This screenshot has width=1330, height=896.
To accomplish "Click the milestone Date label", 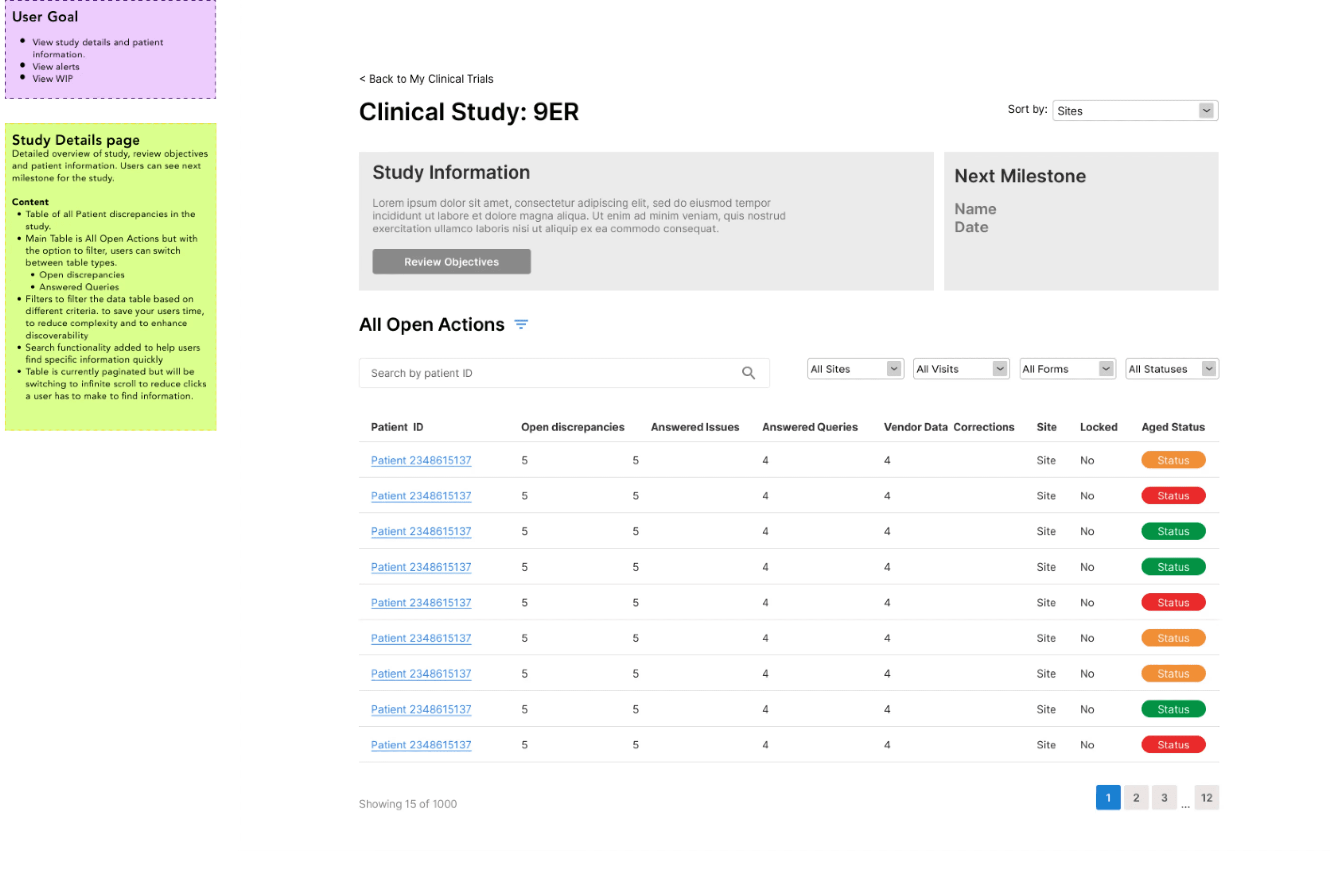I will (x=971, y=228).
